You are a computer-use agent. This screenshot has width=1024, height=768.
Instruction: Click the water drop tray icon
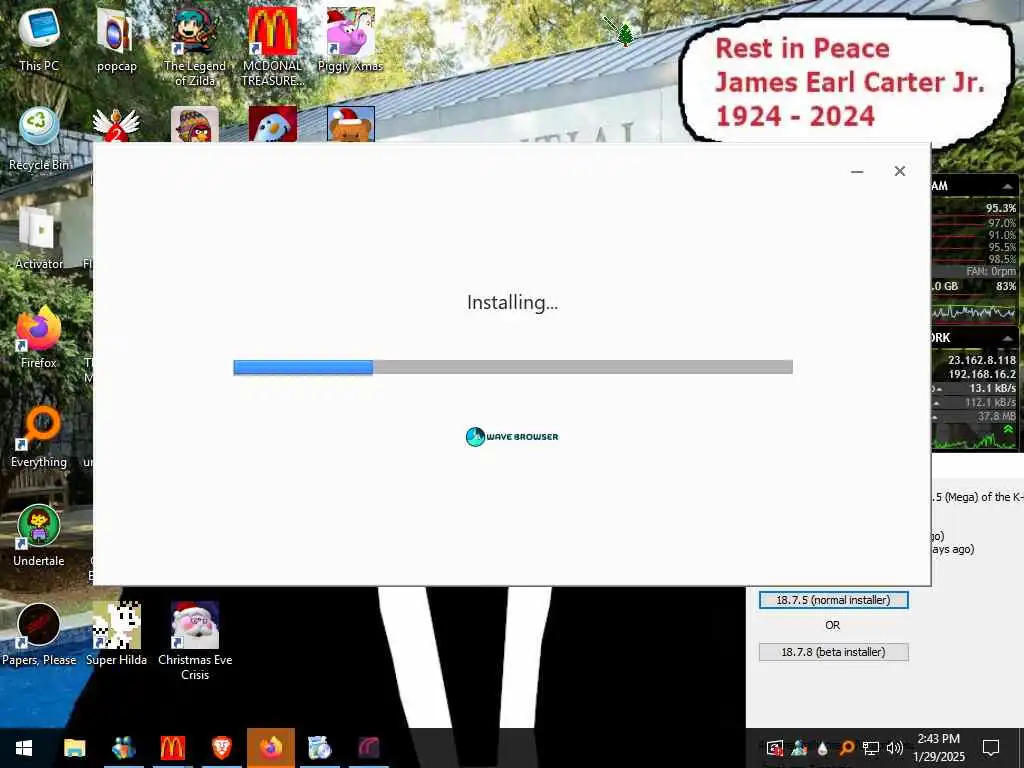pos(823,748)
